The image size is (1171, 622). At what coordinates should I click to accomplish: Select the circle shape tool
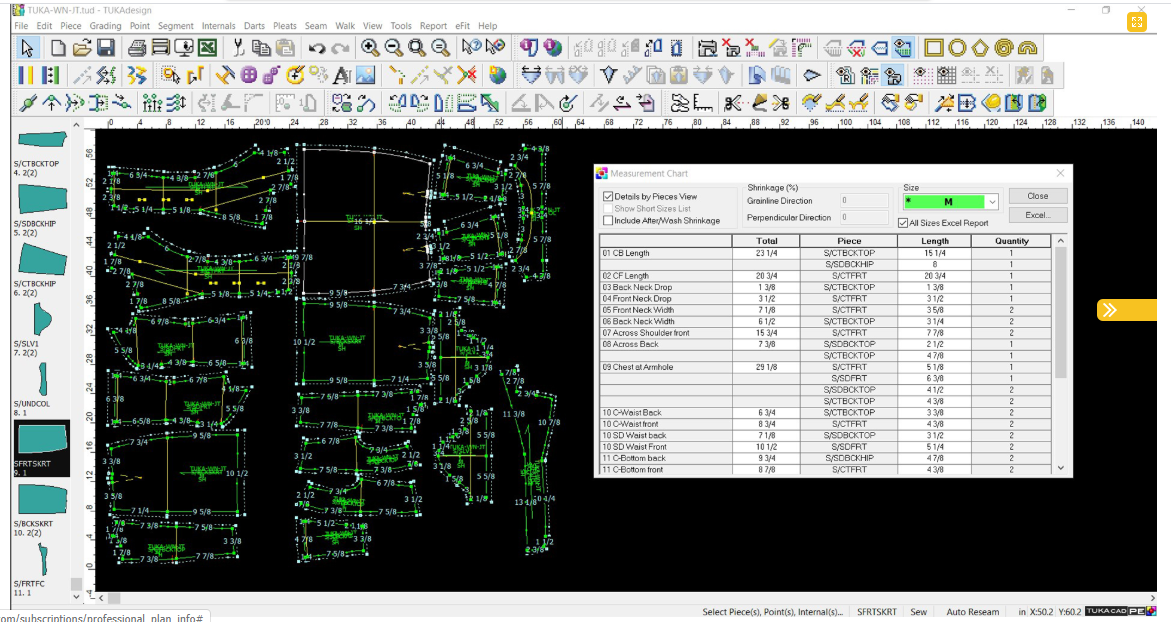coord(957,48)
